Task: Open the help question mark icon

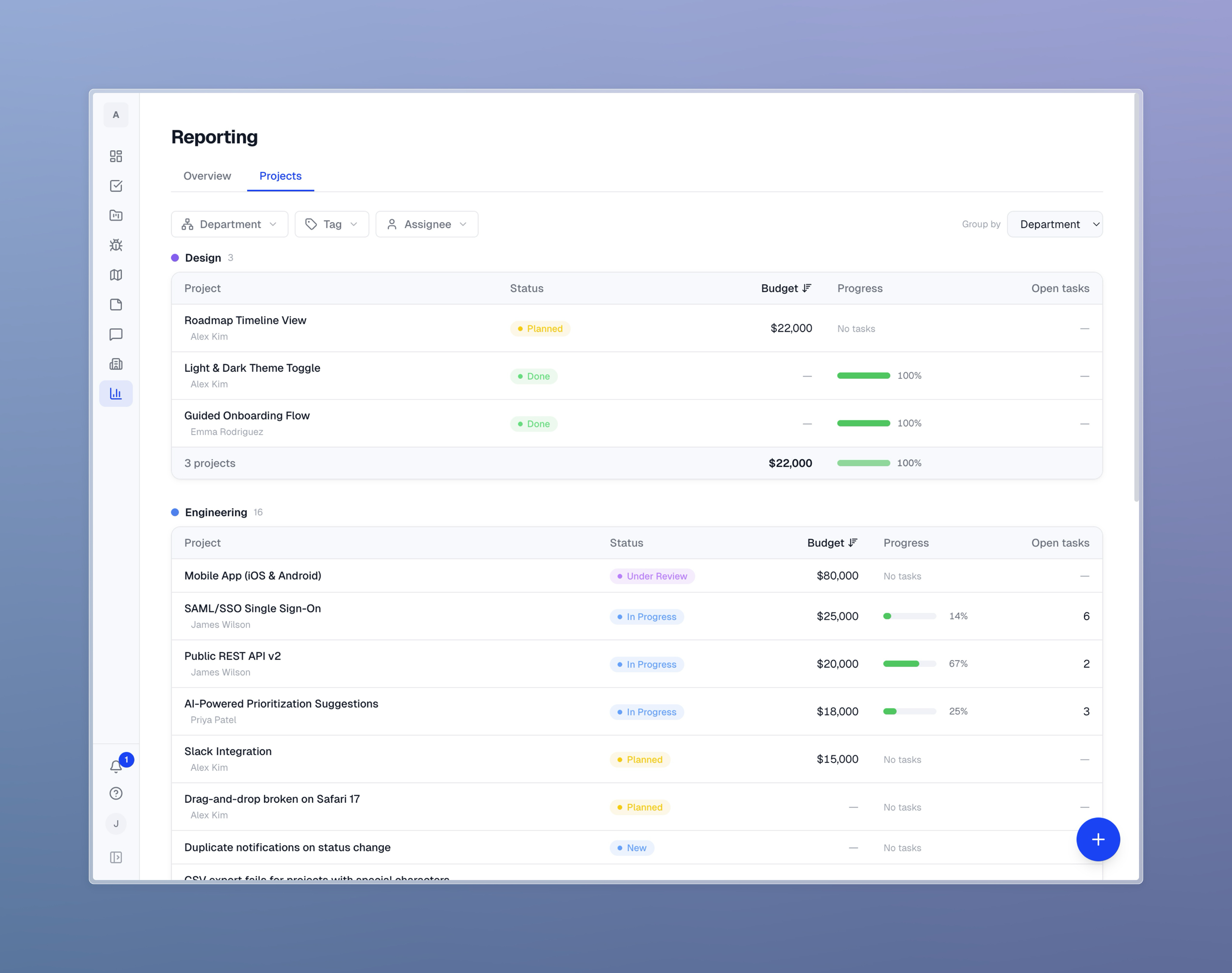Action: [x=115, y=793]
